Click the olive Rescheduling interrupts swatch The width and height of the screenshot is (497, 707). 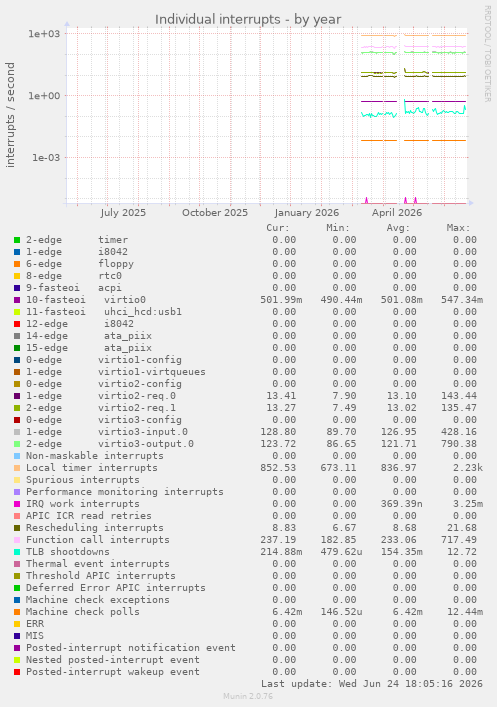click(17, 528)
